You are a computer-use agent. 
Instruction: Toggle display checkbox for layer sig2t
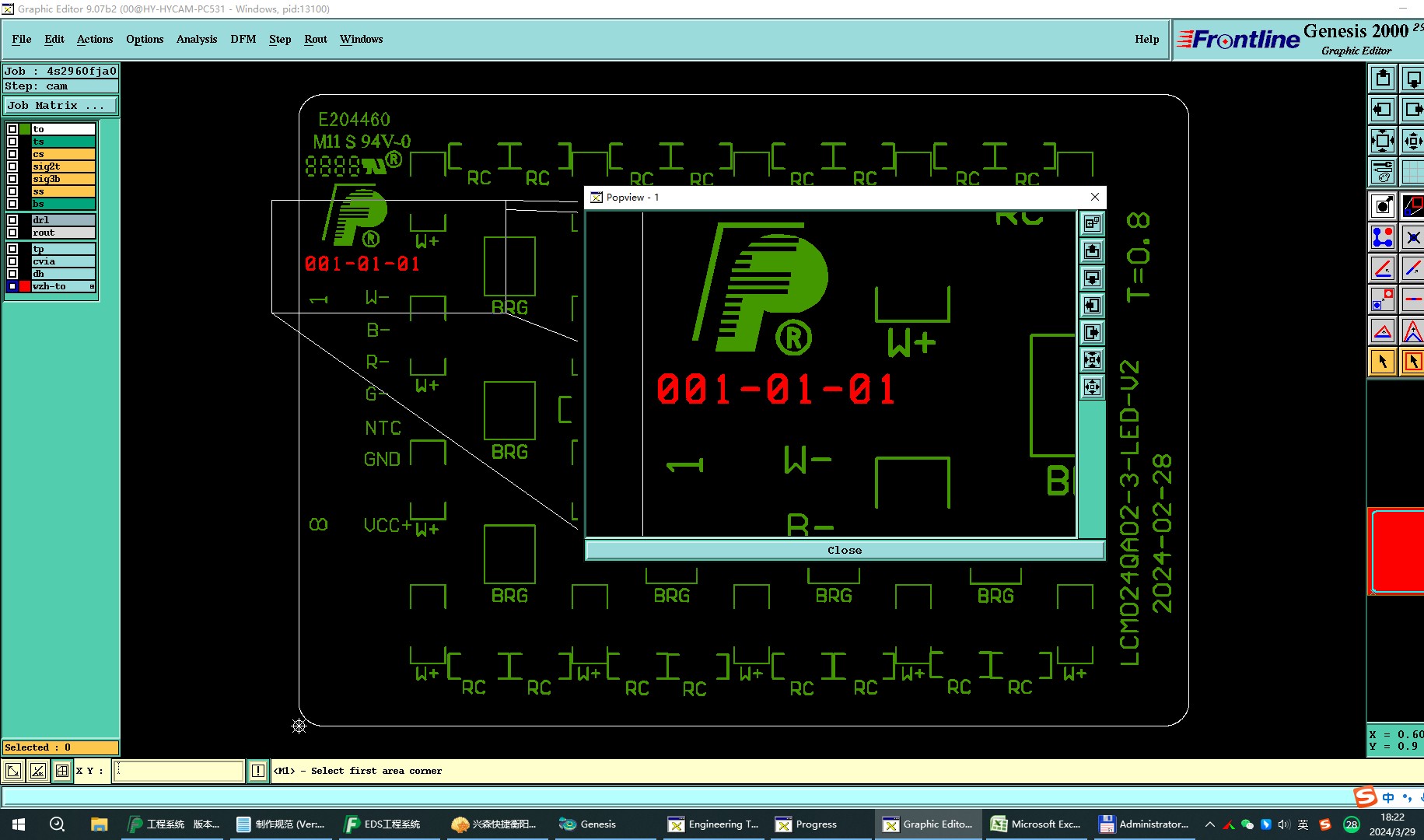[12, 166]
